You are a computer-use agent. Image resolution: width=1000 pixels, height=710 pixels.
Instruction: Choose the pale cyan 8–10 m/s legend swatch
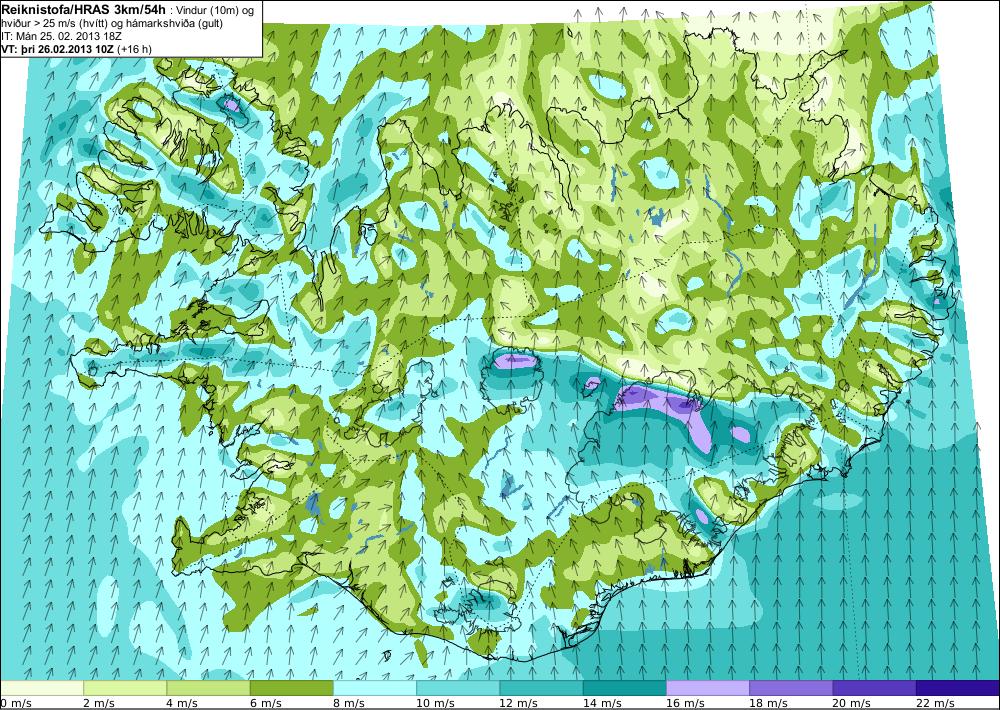374,688
